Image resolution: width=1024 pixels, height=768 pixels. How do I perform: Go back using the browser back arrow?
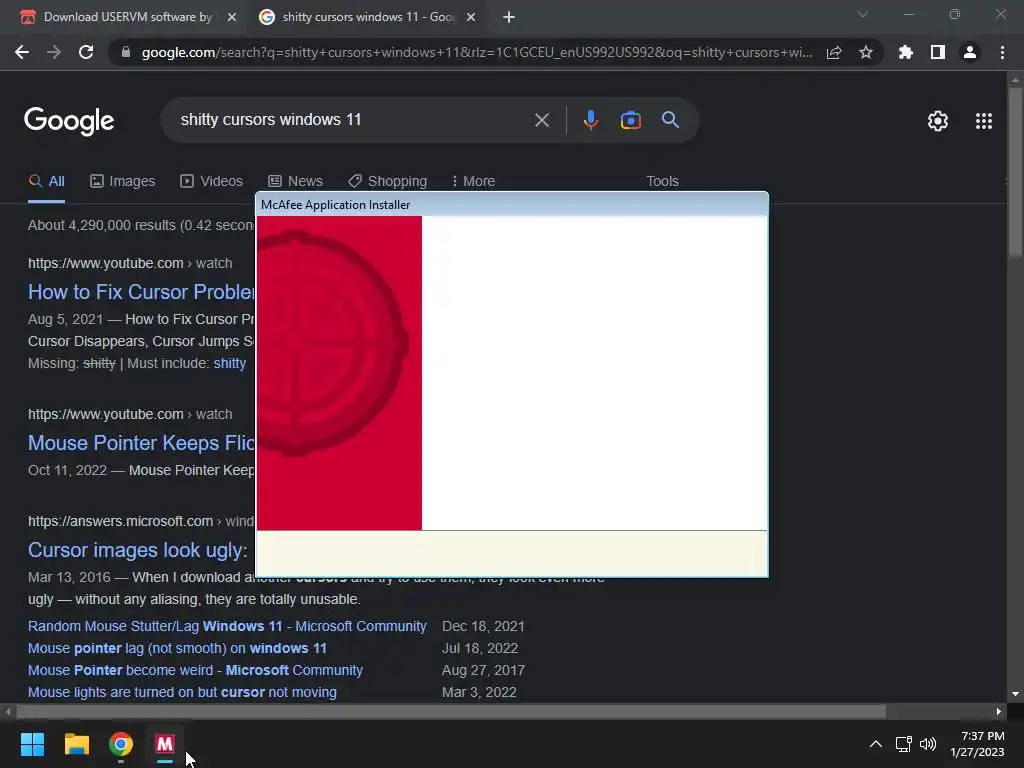22,52
